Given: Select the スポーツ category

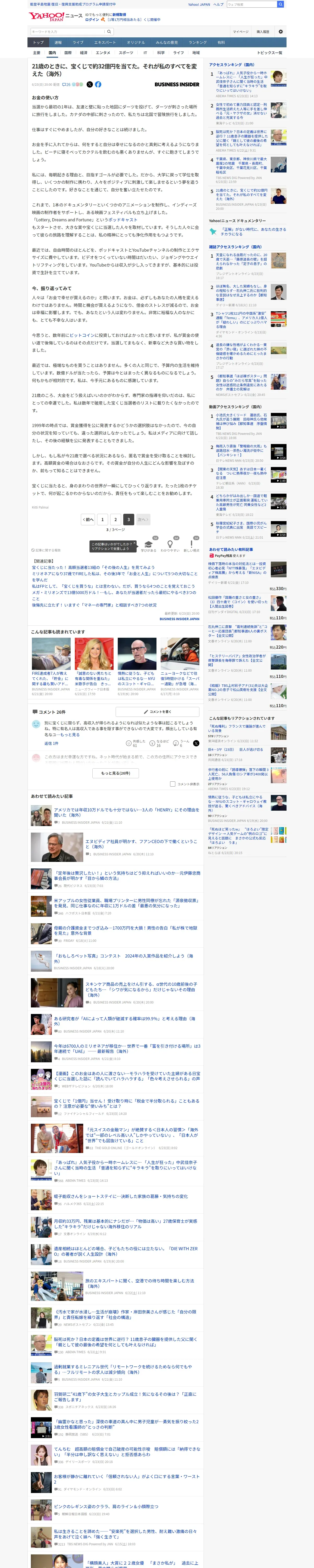Looking at the screenshot, I should 126,53.
